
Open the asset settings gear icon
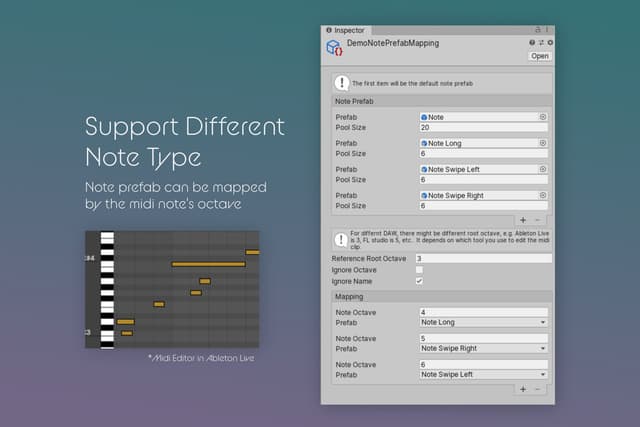coord(550,42)
